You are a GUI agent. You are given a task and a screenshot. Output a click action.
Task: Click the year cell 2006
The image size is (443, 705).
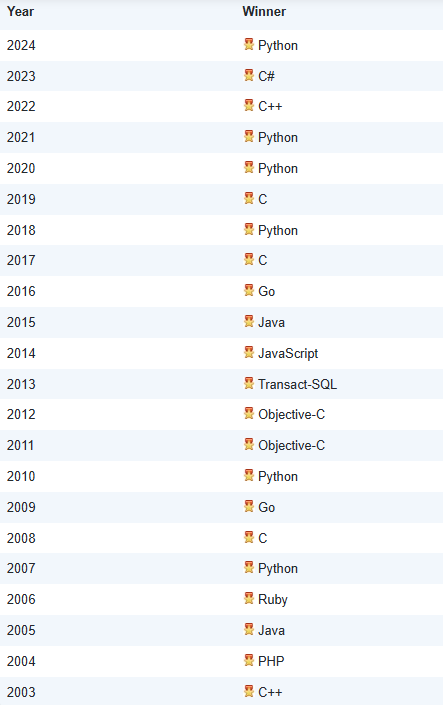21,599
